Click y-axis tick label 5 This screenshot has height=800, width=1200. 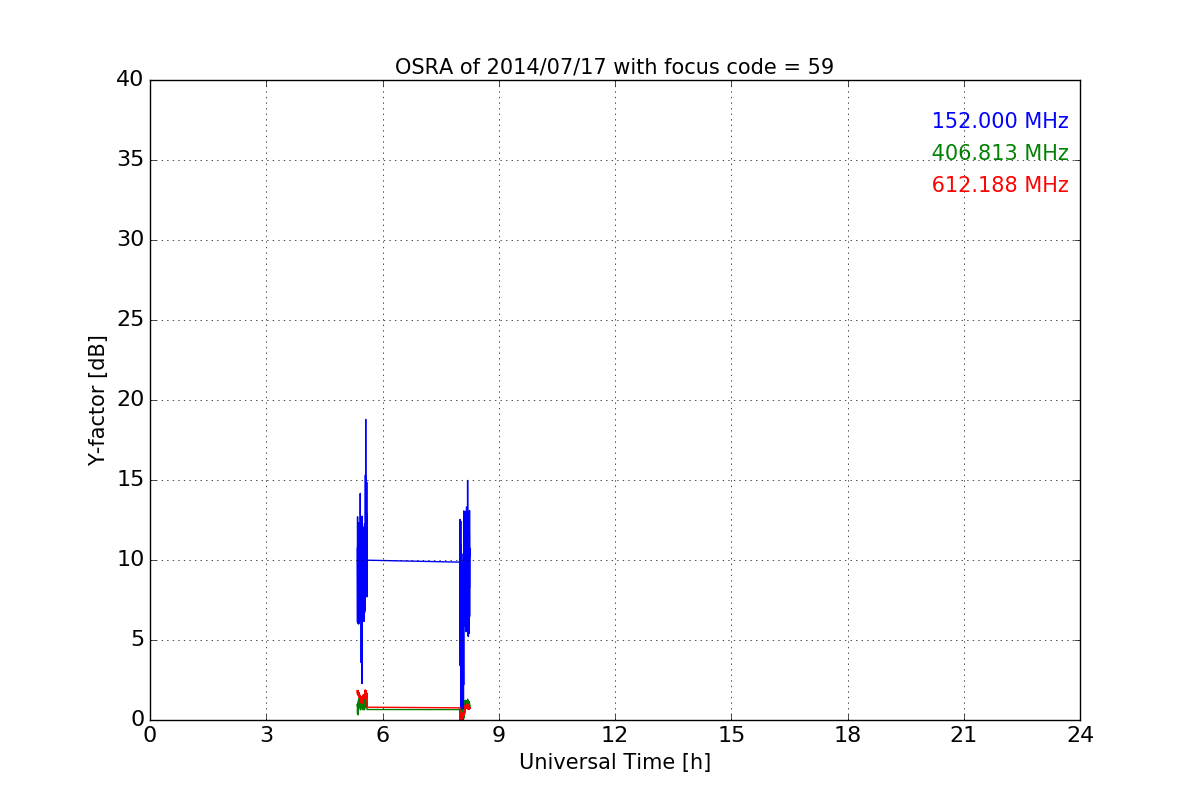click(137, 640)
